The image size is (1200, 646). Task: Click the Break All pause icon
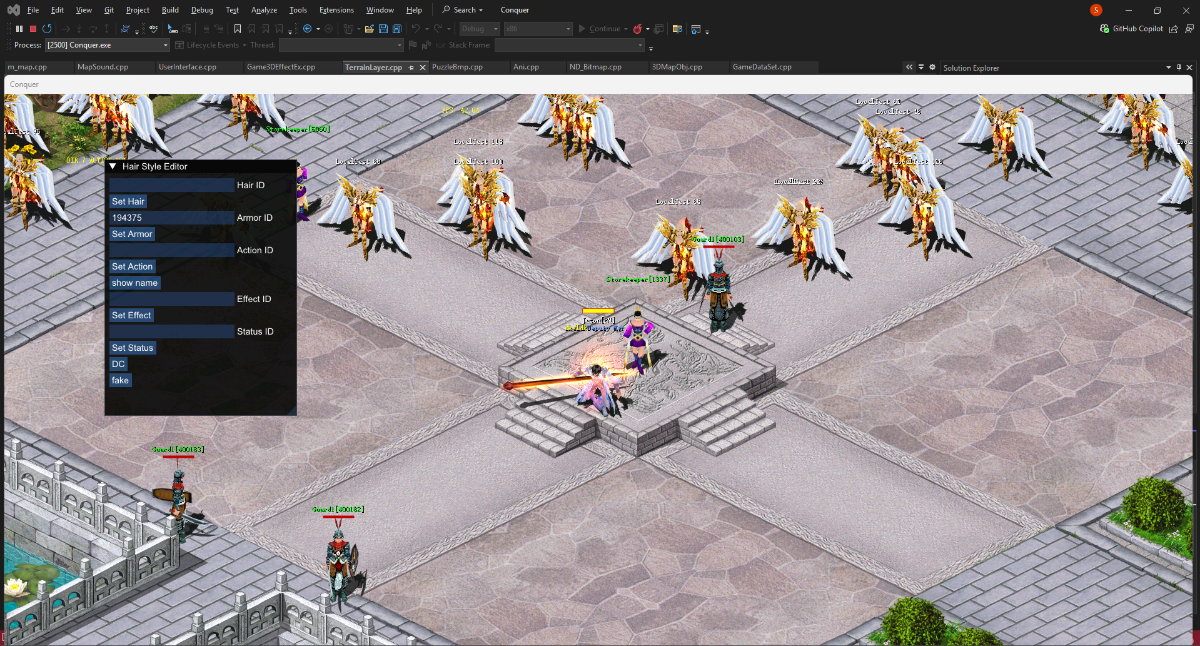coord(19,29)
